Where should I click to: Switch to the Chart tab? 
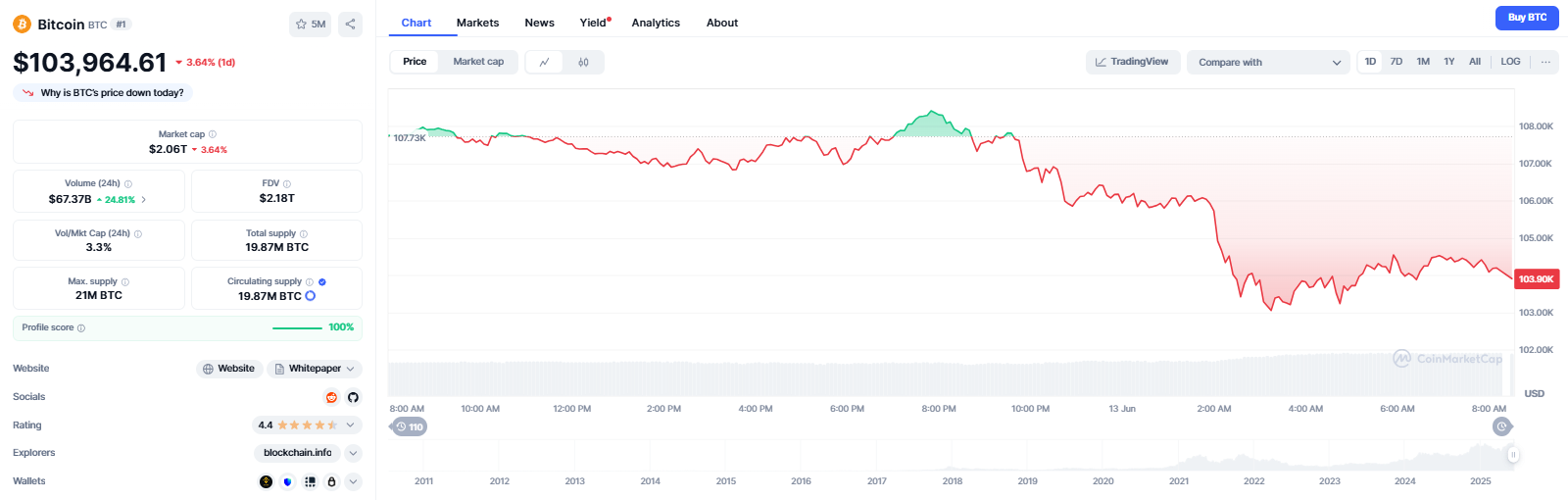click(x=416, y=23)
